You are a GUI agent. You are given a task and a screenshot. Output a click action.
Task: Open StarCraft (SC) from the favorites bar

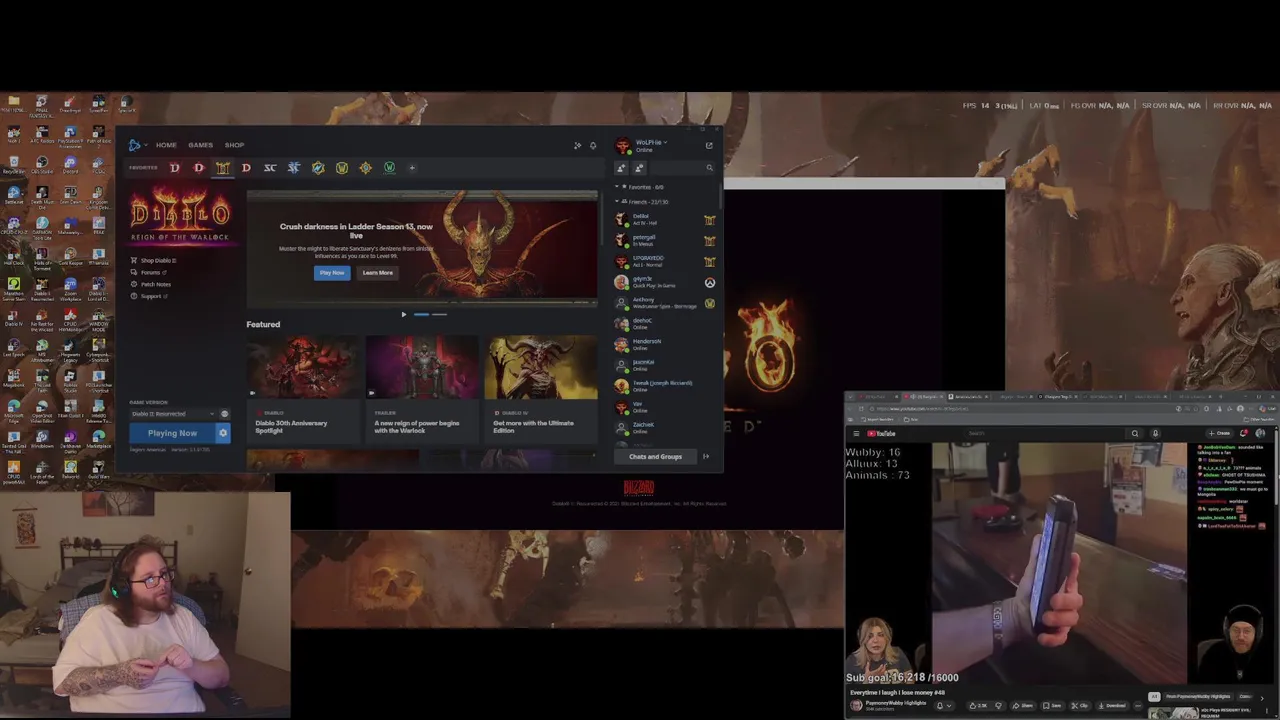pos(270,168)
